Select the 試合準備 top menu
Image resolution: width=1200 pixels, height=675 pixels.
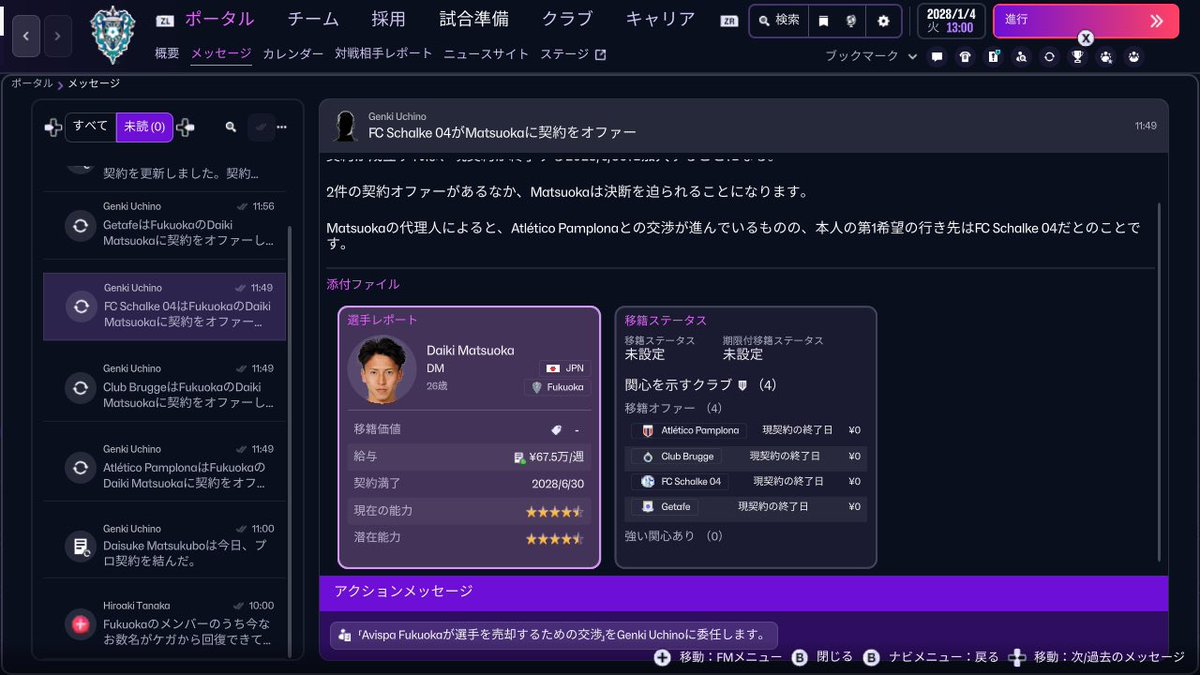click(x=474, y=19)
